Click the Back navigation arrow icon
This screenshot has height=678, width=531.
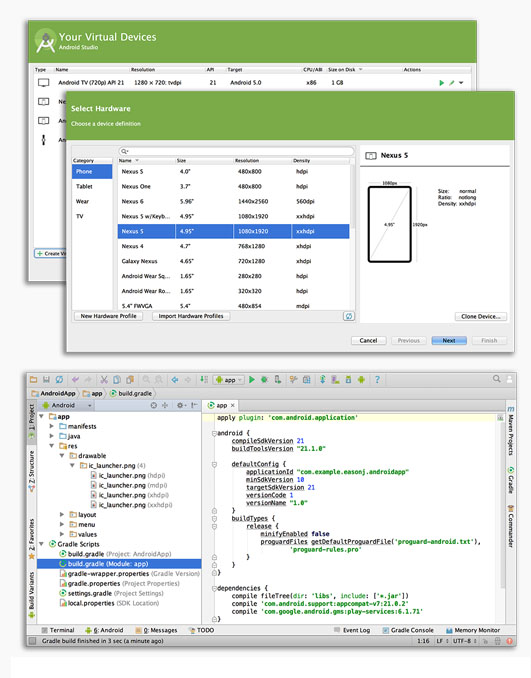coord(175,380)
